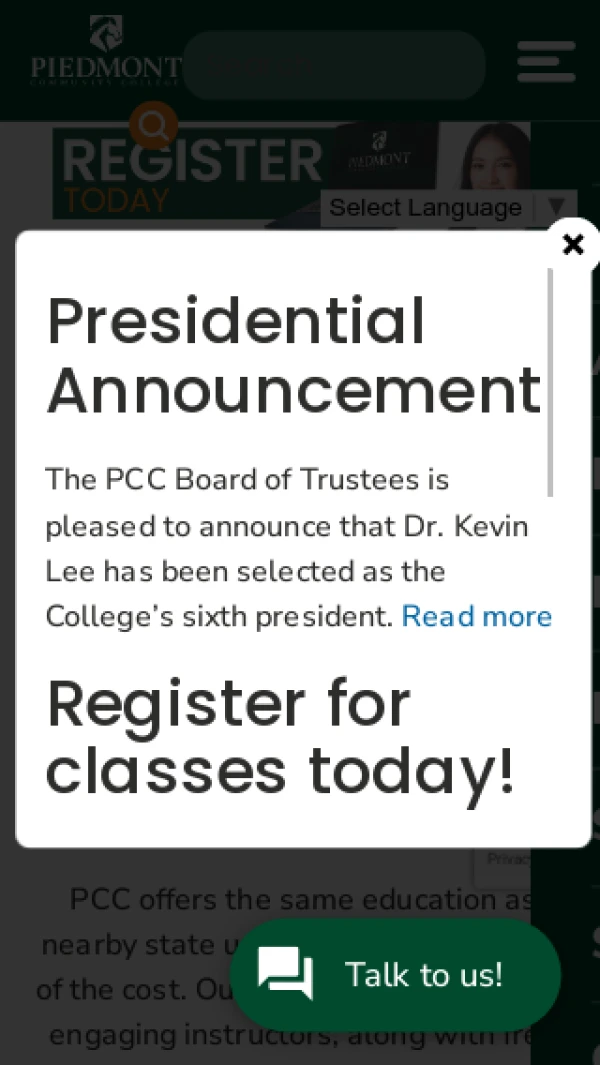Open the hamburger navigation menu

546,62
